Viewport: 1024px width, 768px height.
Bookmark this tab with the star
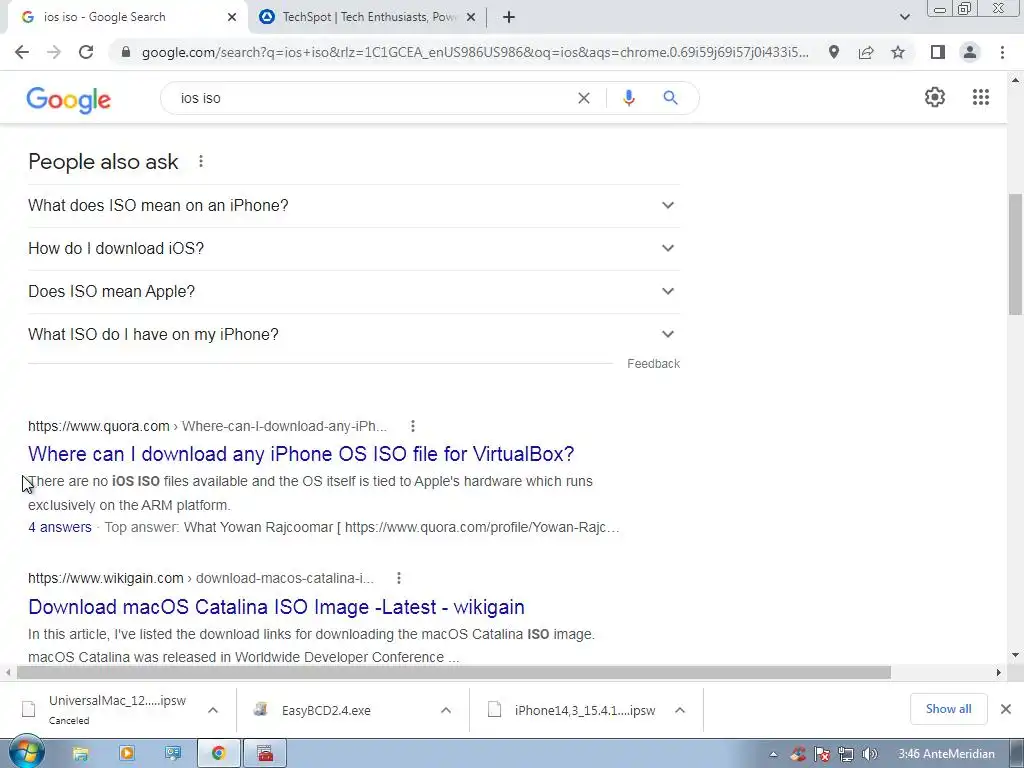click(898, 52)
